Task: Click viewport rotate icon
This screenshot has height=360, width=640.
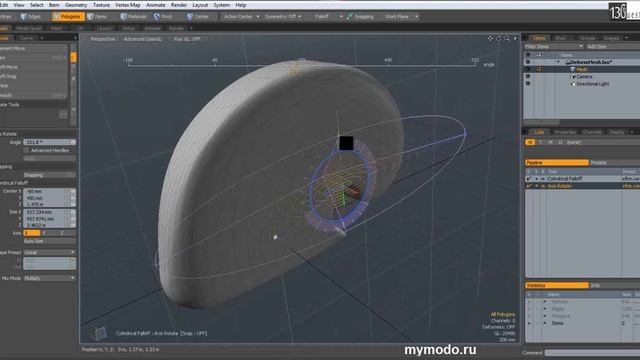Action: coord(498,38)
